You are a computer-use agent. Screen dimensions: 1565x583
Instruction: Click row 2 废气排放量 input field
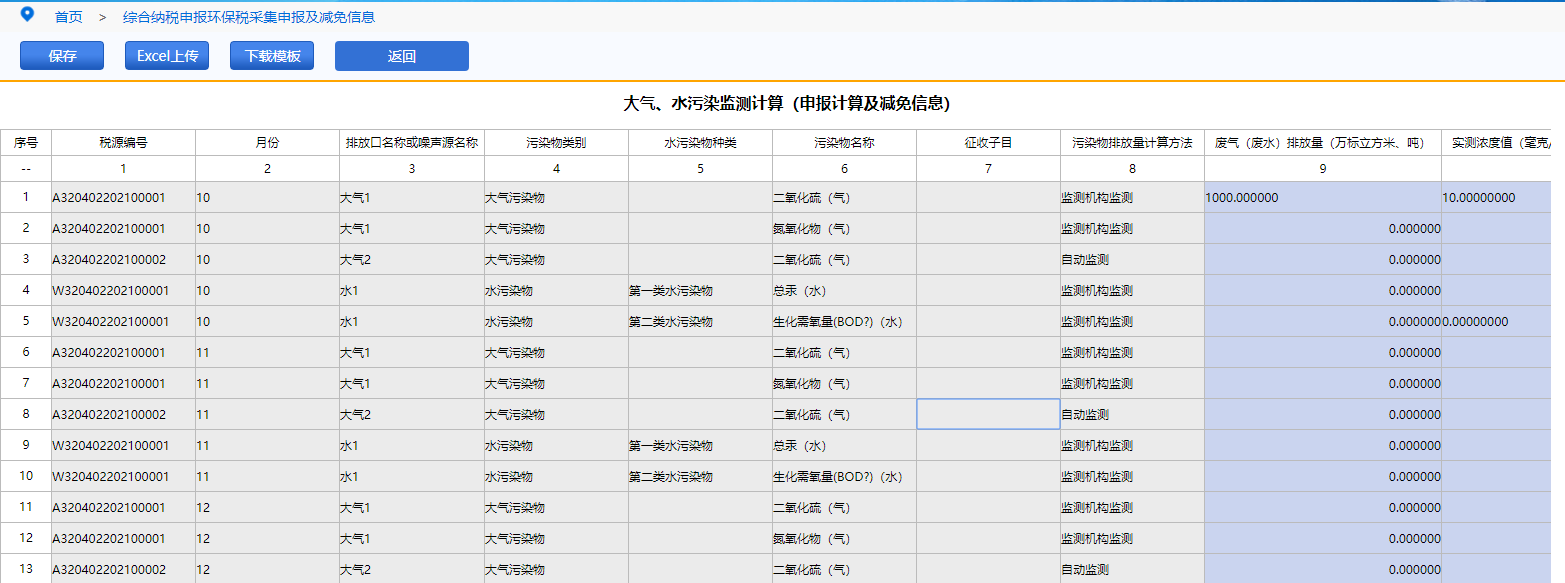[x=1322, y=229]
